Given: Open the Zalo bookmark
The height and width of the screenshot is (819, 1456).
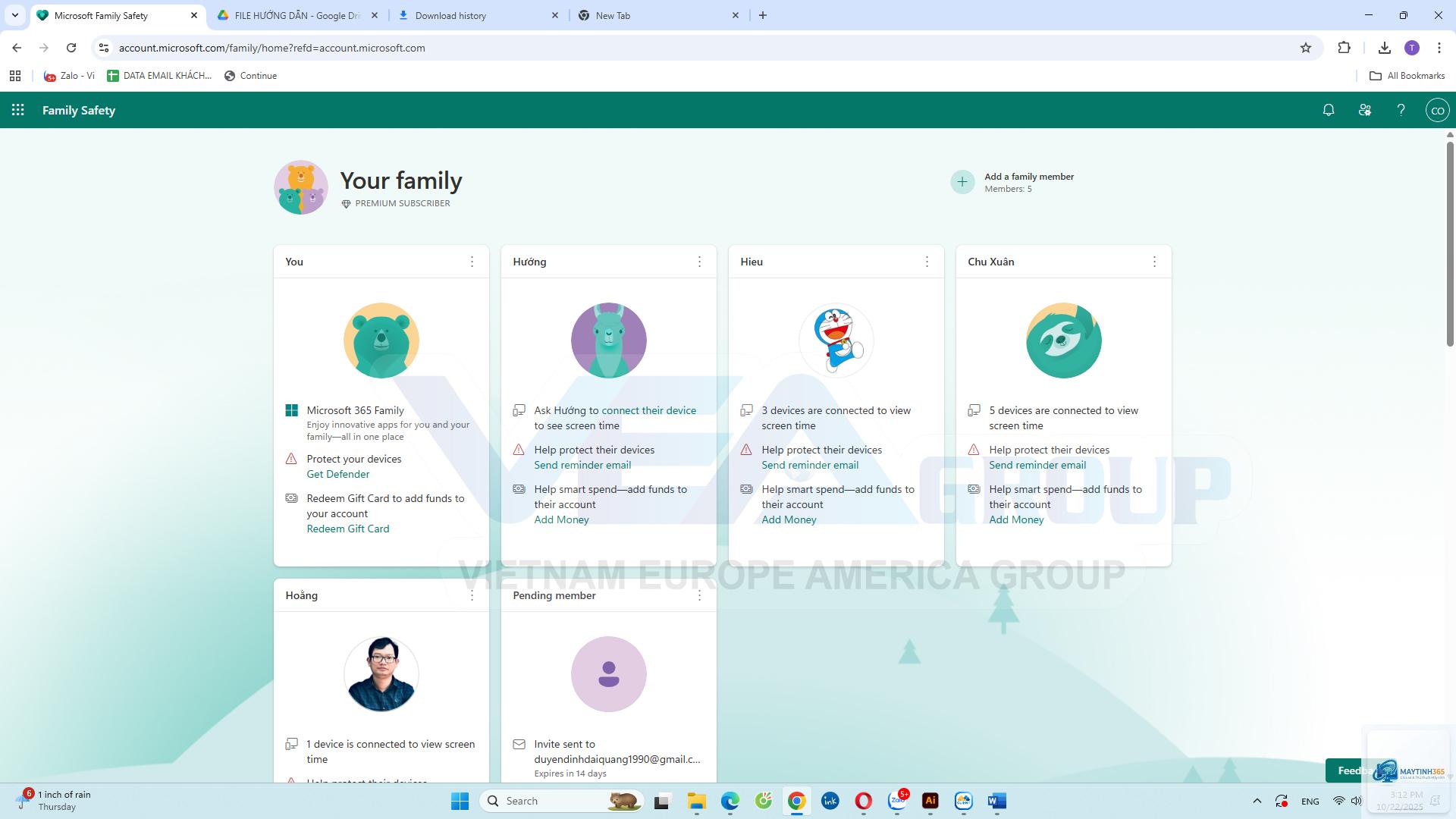Looking at the screenshot, I should (70, 76).
